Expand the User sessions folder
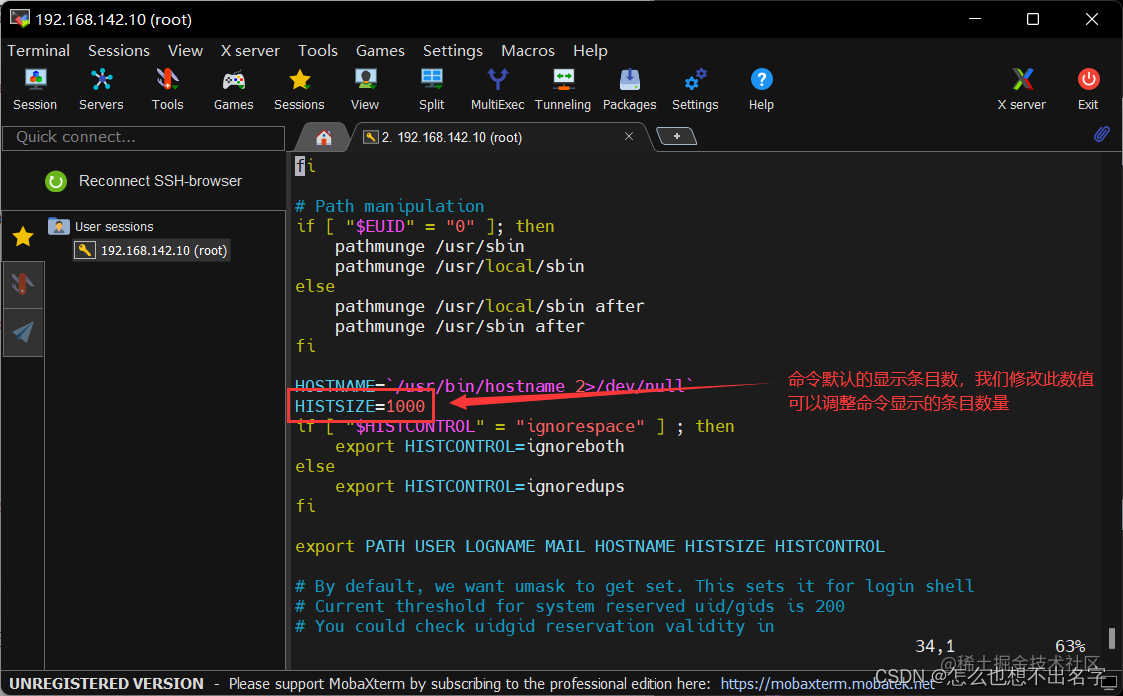The height and width of the screenshot is (696, 1123). pyautogui.click(x=101, y=226)
